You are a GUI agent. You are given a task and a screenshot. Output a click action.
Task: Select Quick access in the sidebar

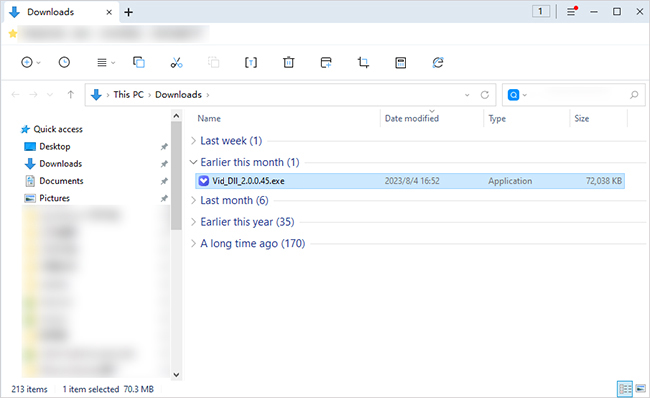pyautogui.click(x=58, y=129)
